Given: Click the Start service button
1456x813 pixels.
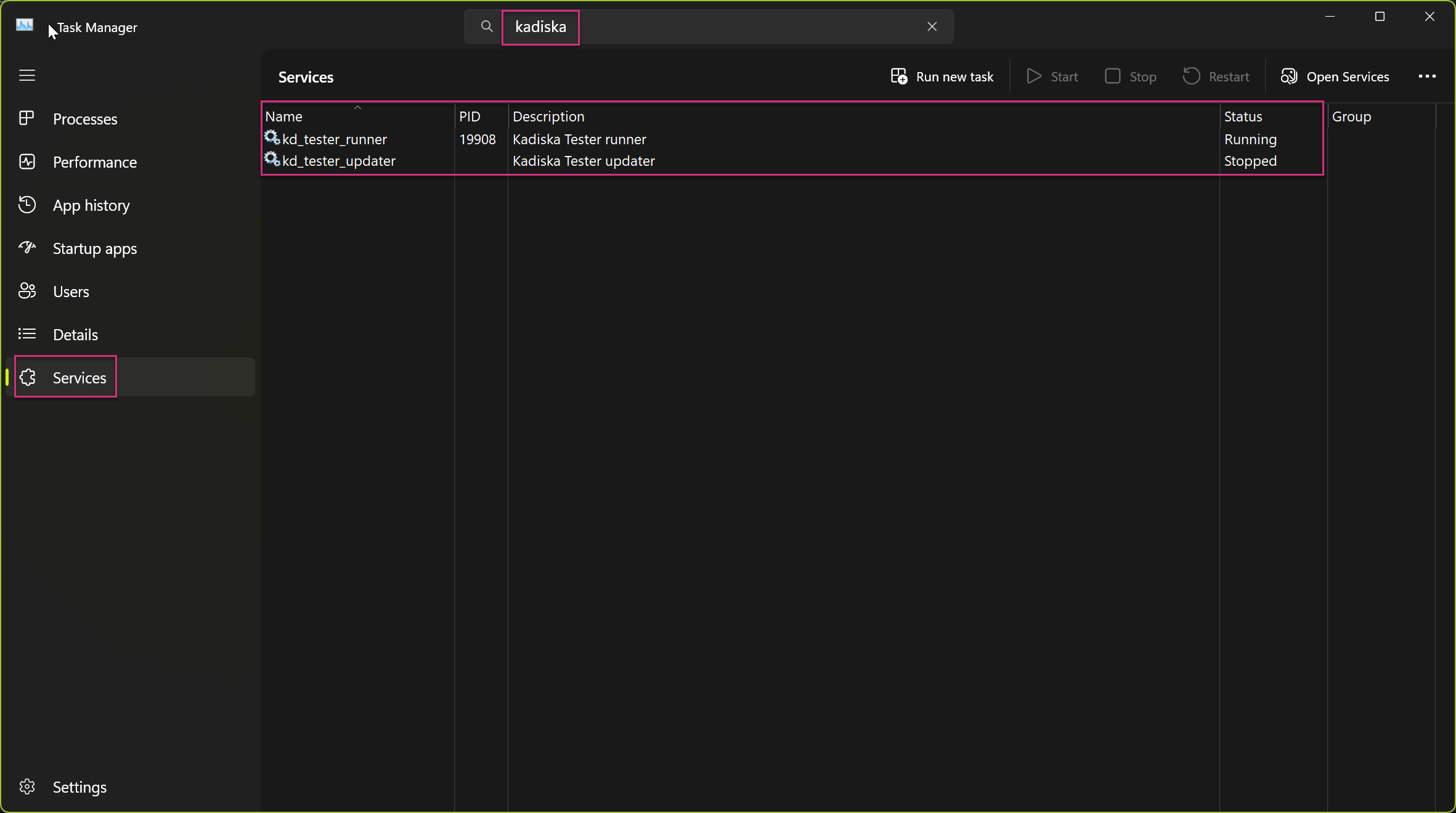Looking at the screenshot, I should coord(1052,76).
